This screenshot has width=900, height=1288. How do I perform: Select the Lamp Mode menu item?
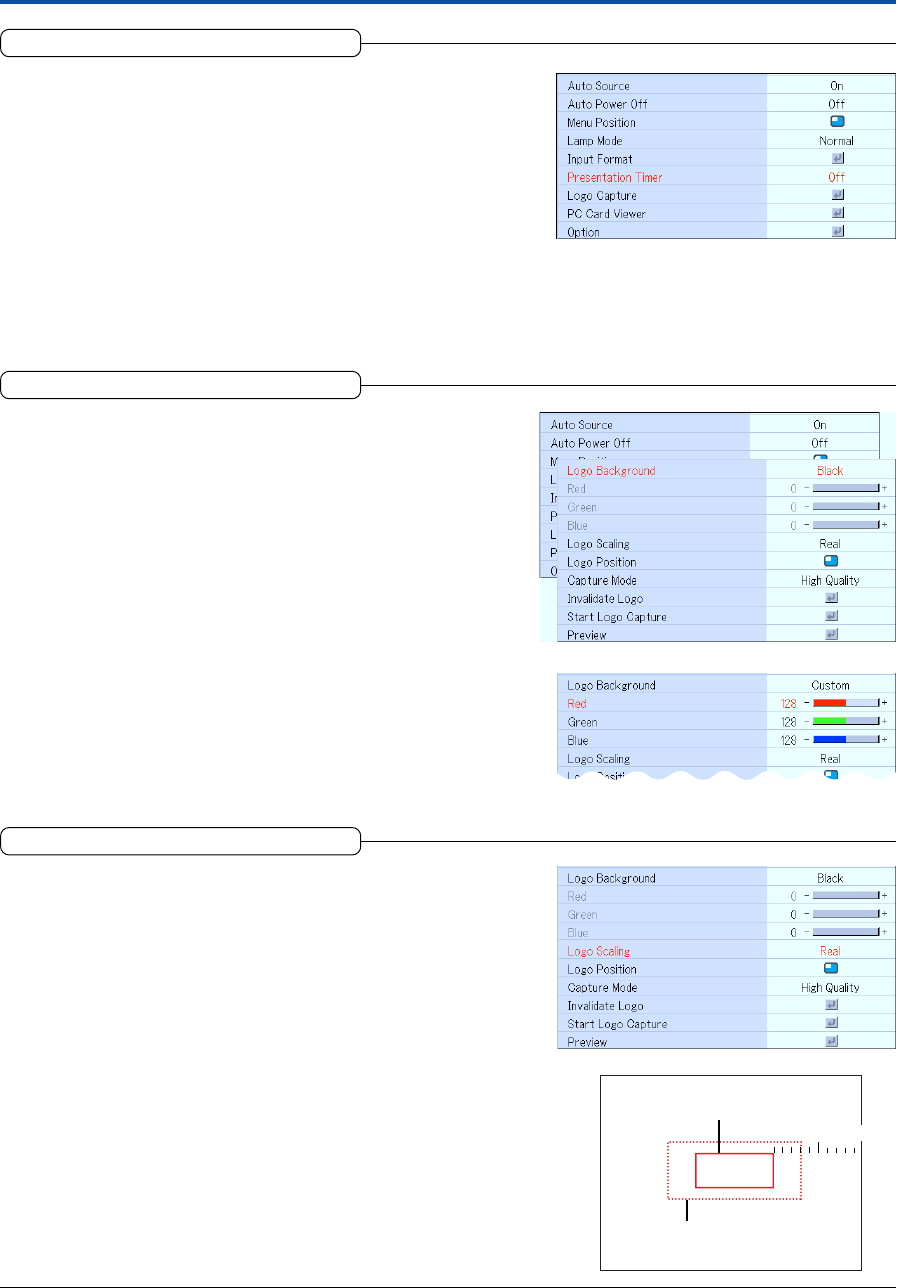pos(594,141)
